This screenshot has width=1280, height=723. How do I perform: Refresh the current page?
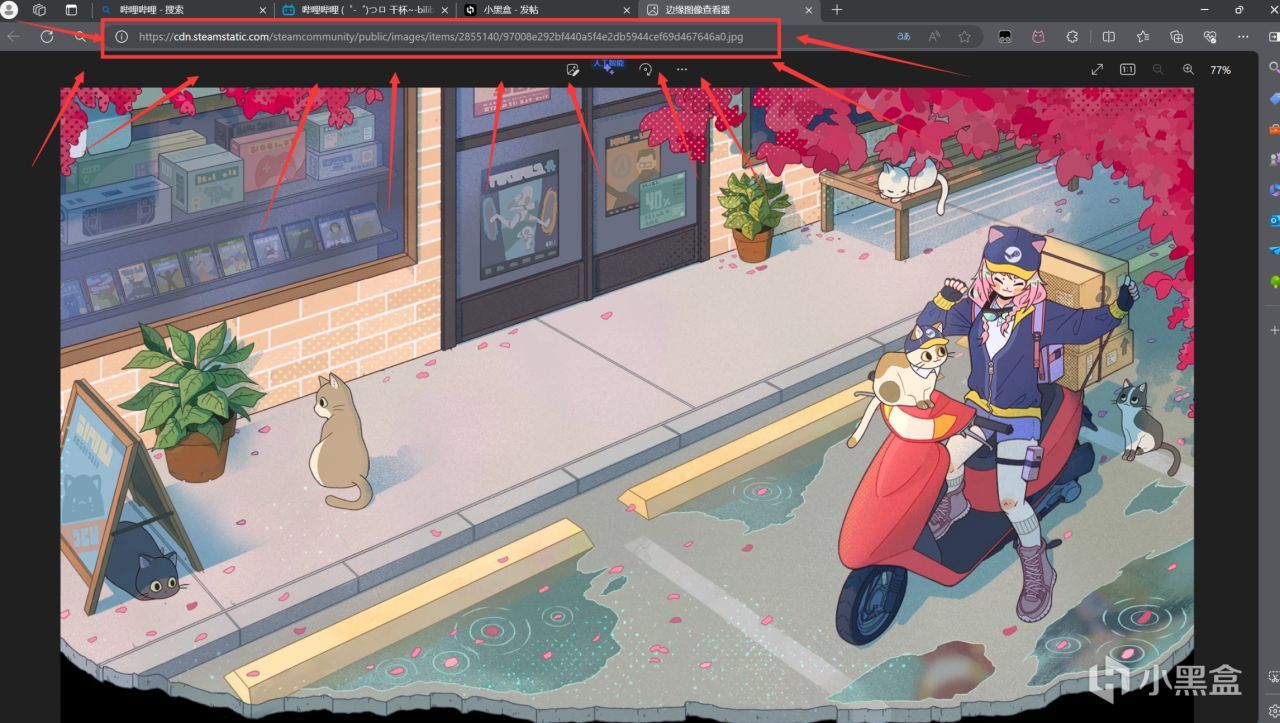[46, 36]
